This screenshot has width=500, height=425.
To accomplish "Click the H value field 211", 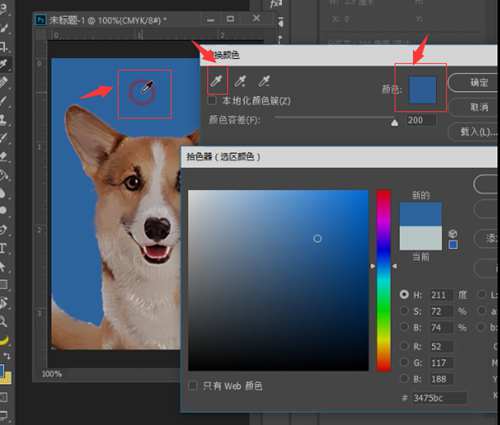I will pos(441,295).
